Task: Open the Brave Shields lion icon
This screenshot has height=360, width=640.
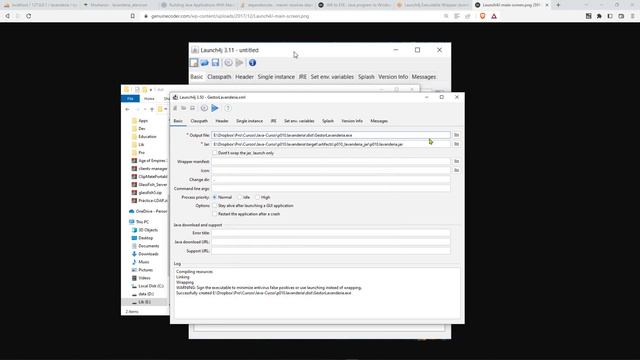Action: click(x=482, y=16)
